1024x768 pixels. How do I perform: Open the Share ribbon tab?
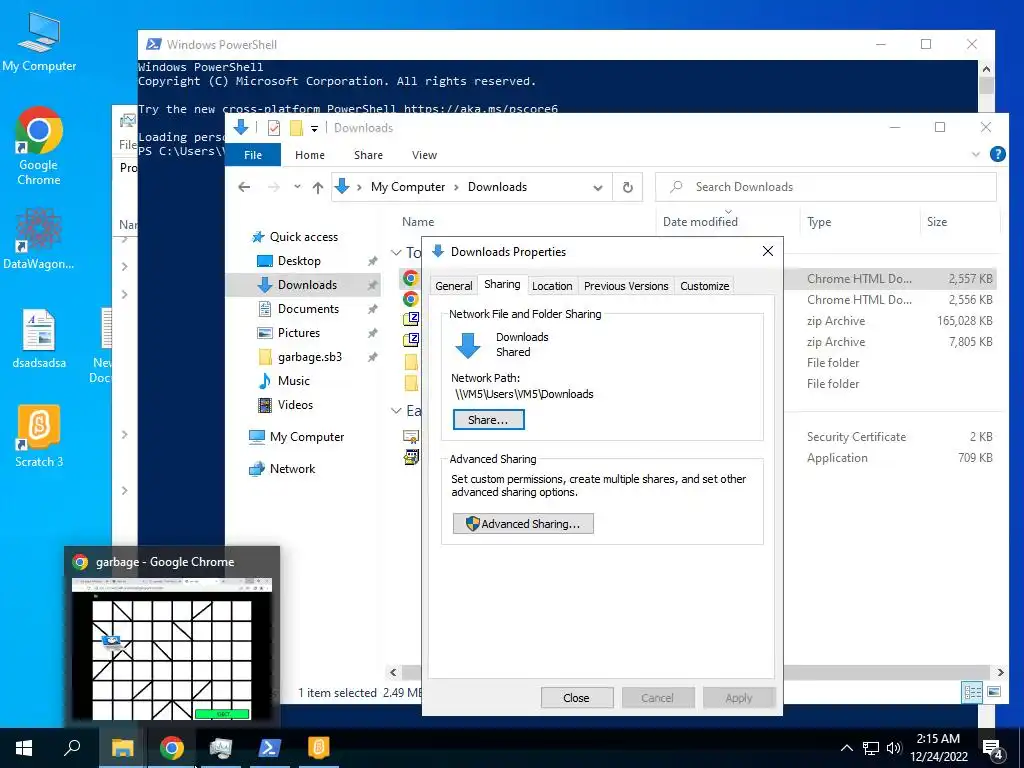pyautogui.click(x=368, y=155)
